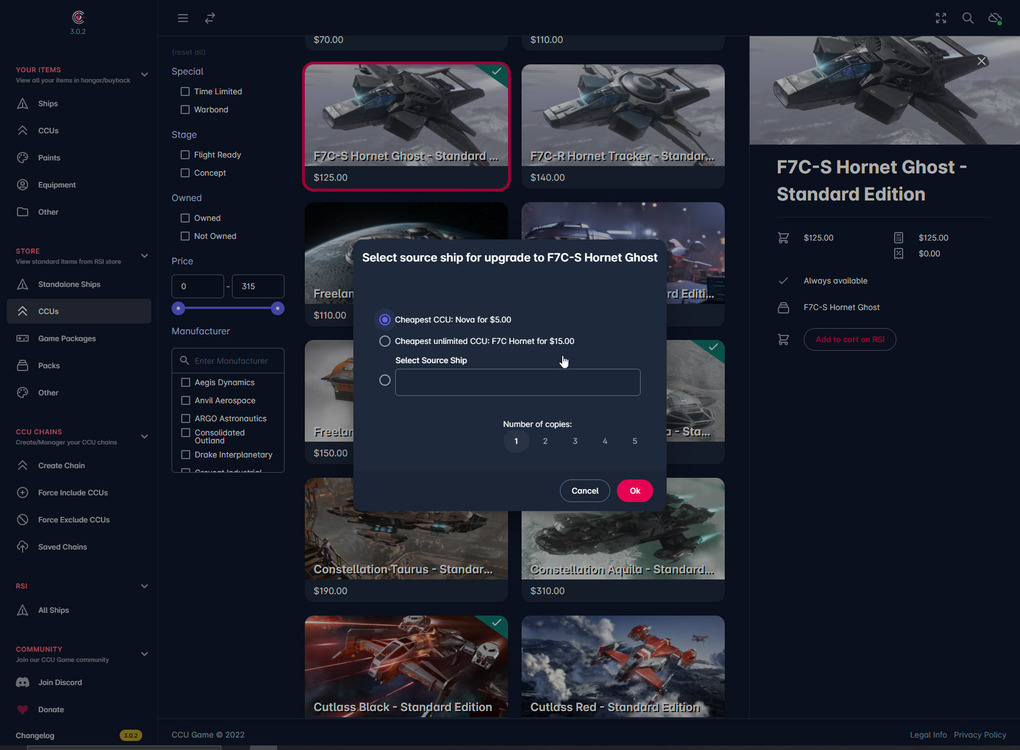
Task: Close the F7C-S Hornet Ghost details panel
Action: (x=982, y=61)
